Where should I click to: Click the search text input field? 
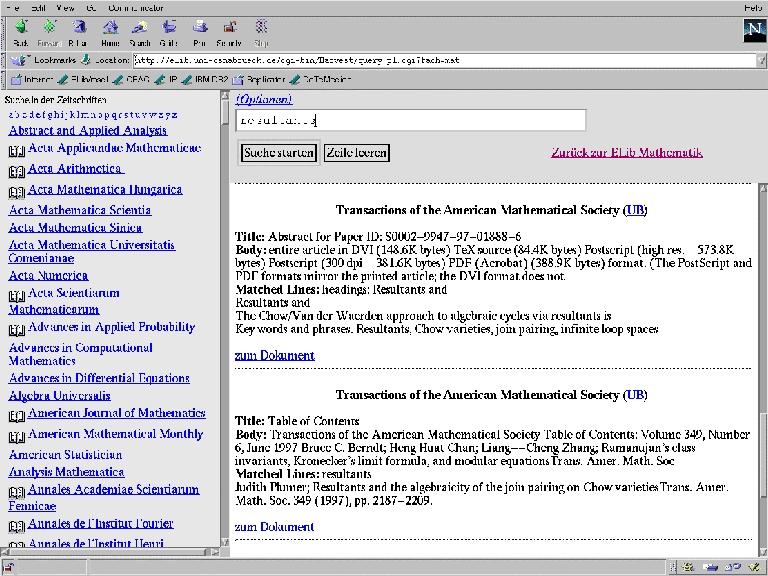click(x=410, y=120)
